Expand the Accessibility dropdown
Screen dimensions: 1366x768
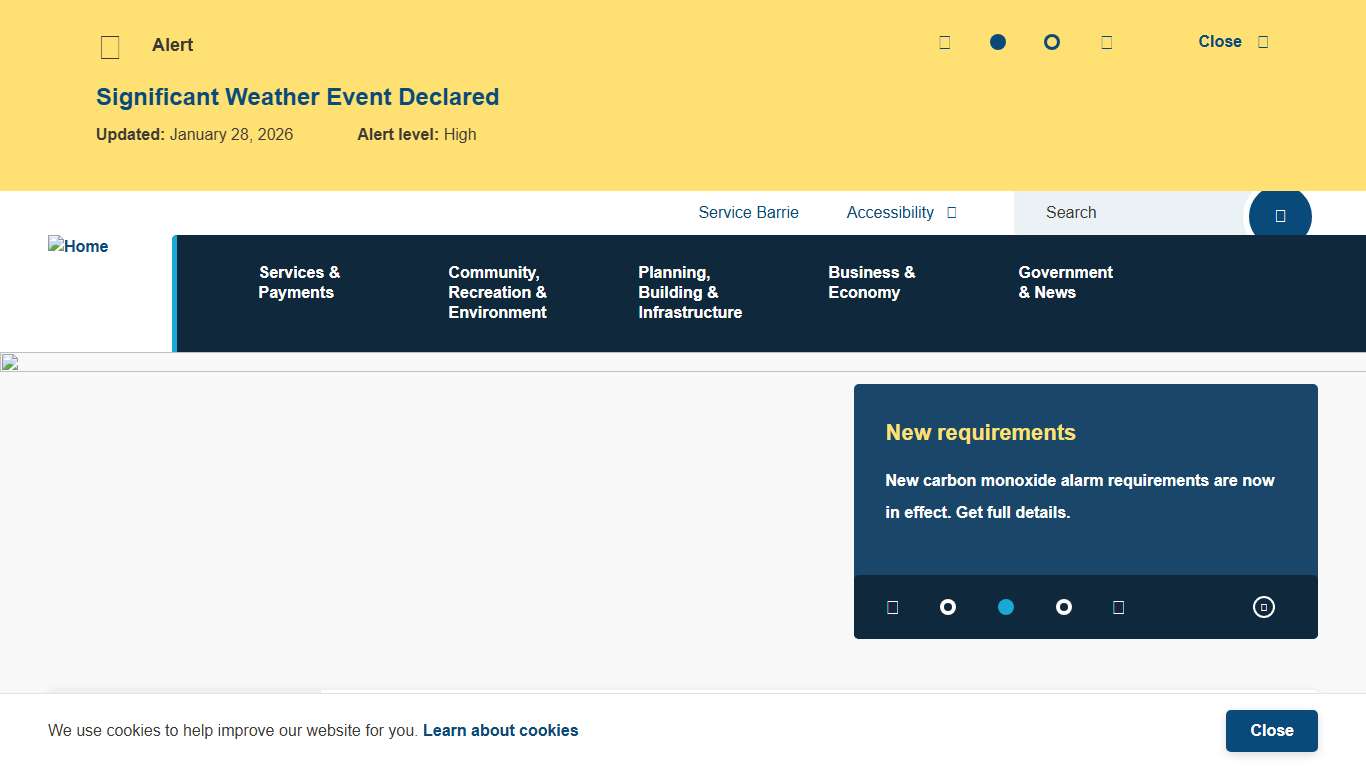pos(900,212)
